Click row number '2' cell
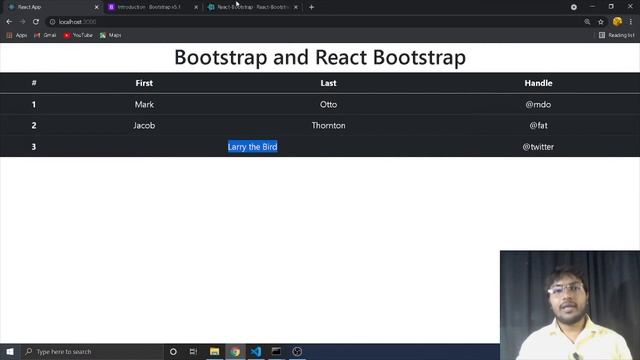Viewport: 640px width, 360px height. [x=34, y=125]
